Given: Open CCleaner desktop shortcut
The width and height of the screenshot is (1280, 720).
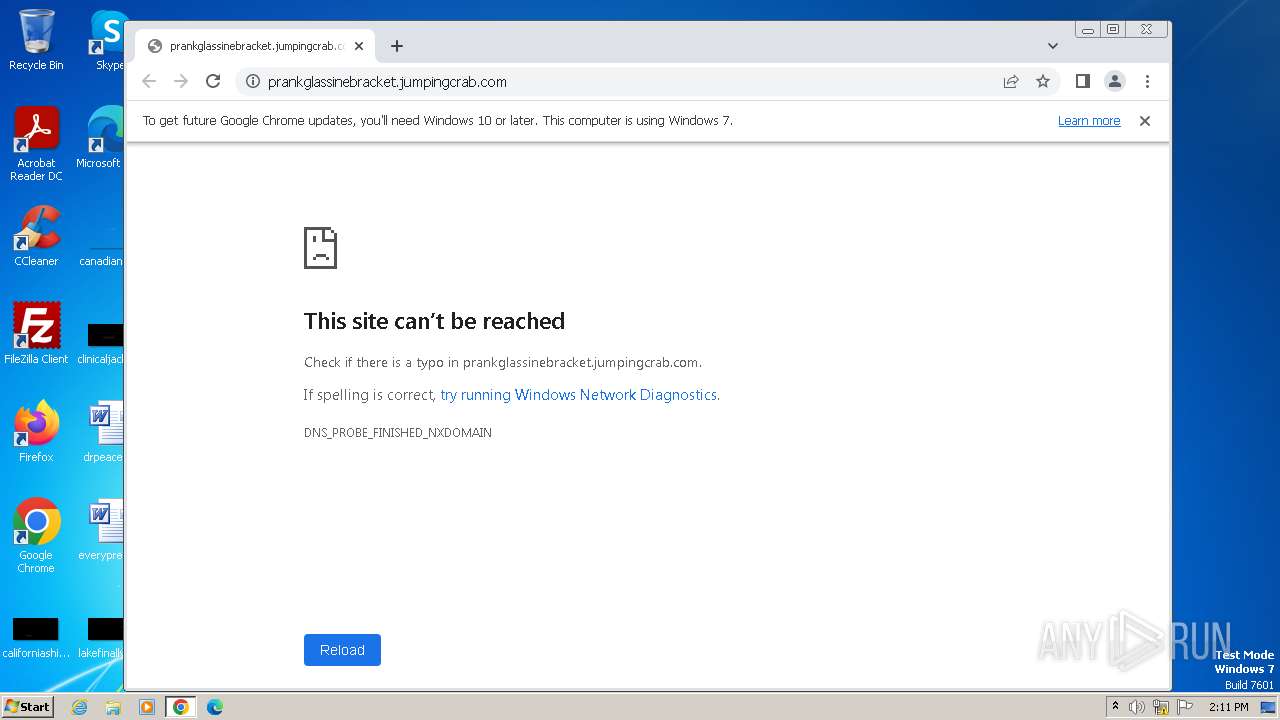Looking at the screenshot, I should click(x=36, y=236).
